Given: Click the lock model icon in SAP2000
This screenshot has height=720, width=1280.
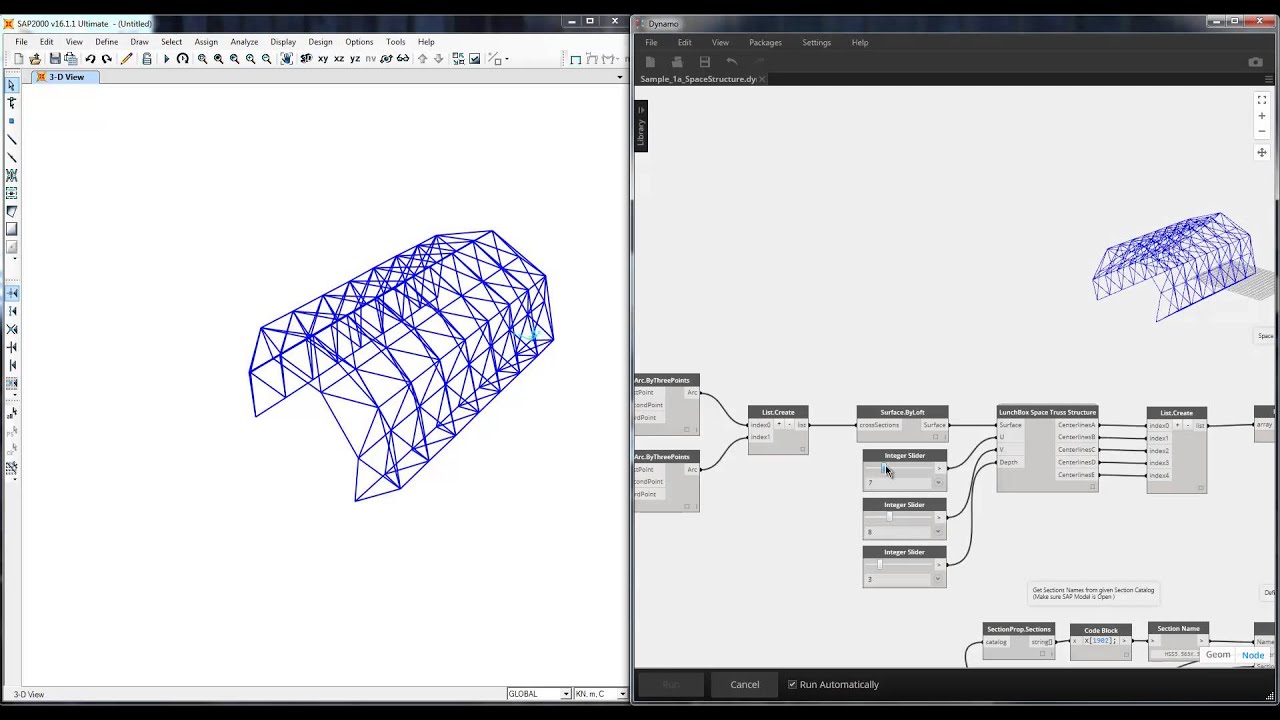Looking at the screenshot, I should click(147, 59).
